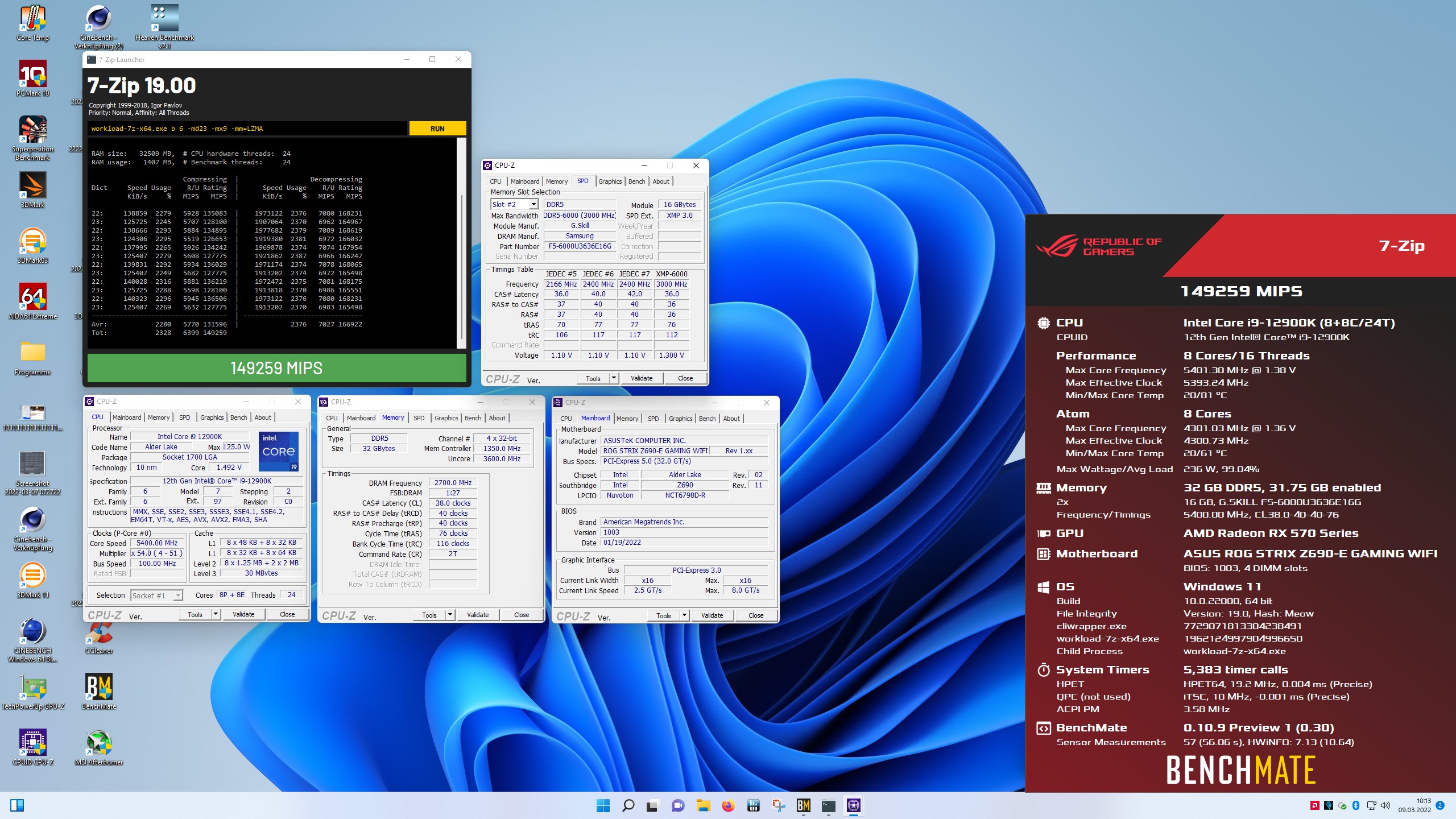Screen dimensions: 1456x819
Task: Click the green 149259 MIPS result bar
Action: click(276, 368)
